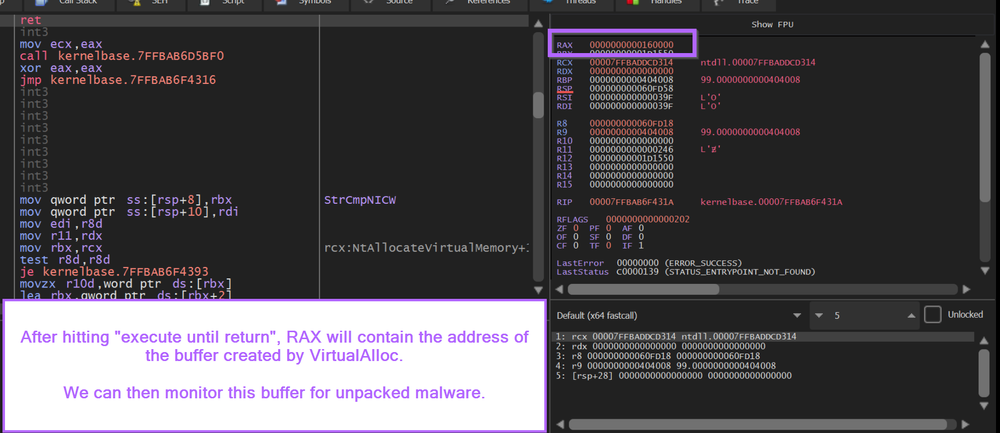Select 'movzx r10d,word ptr ds:[rbx]' instruction
1000x433 pixels.
coord(125,283)
